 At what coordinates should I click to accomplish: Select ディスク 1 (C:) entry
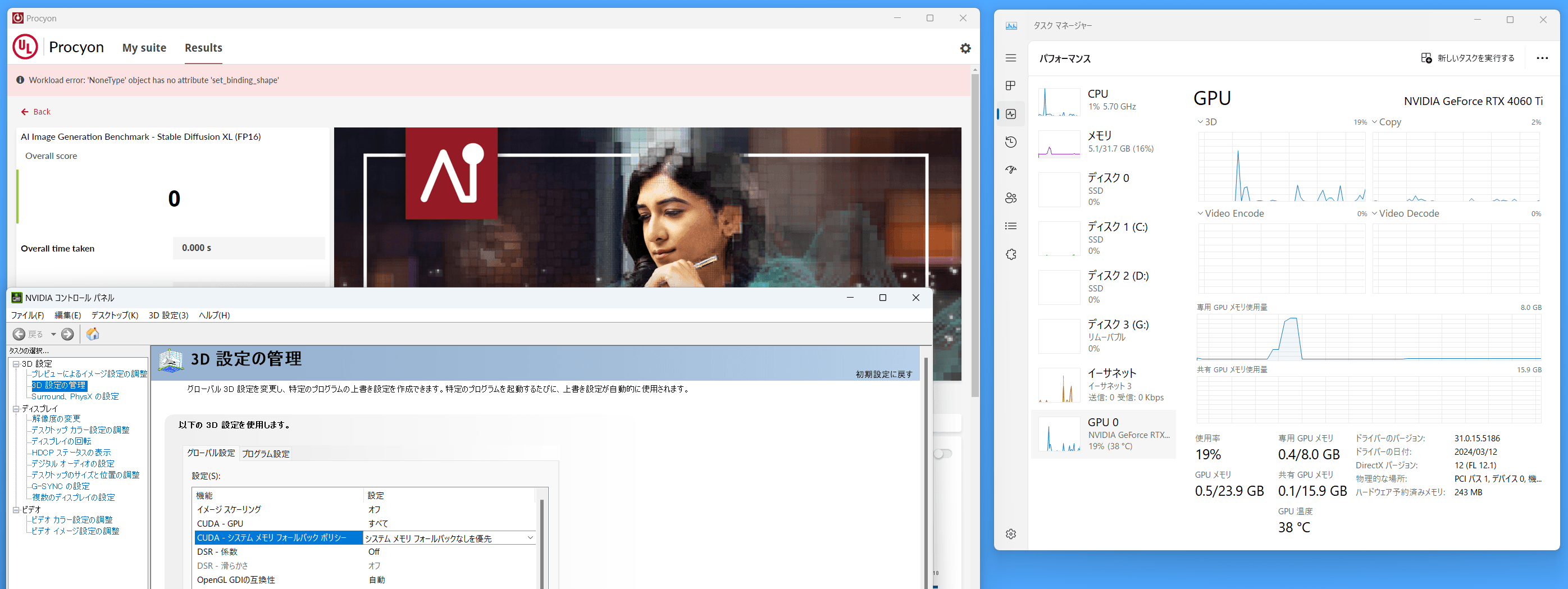tap(1104, 238)
